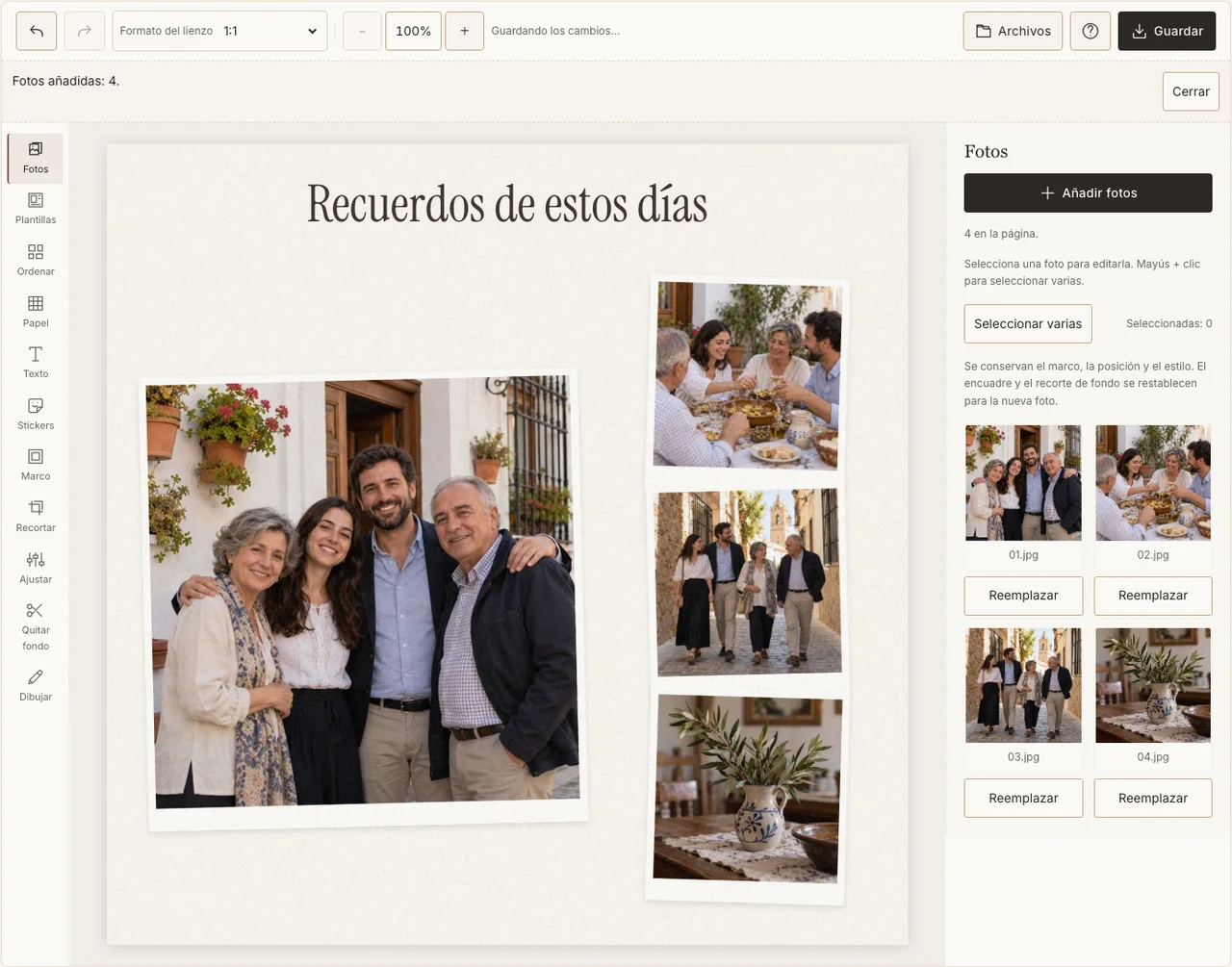Open the Papel background tool
The width and height of the screenshot is (1232, 967).
pos(36,312)
